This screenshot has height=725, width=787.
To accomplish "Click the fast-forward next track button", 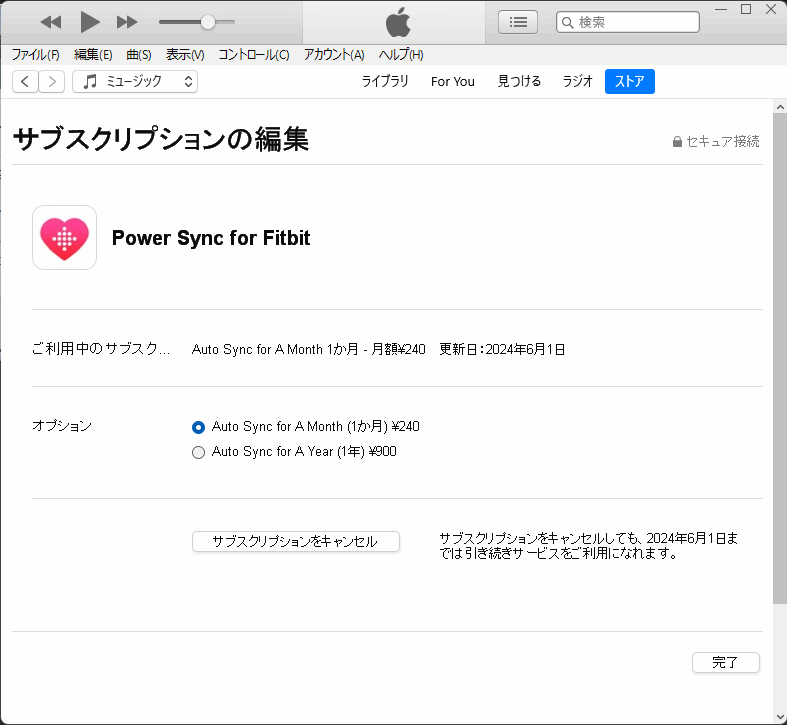I will coord(127,22).
